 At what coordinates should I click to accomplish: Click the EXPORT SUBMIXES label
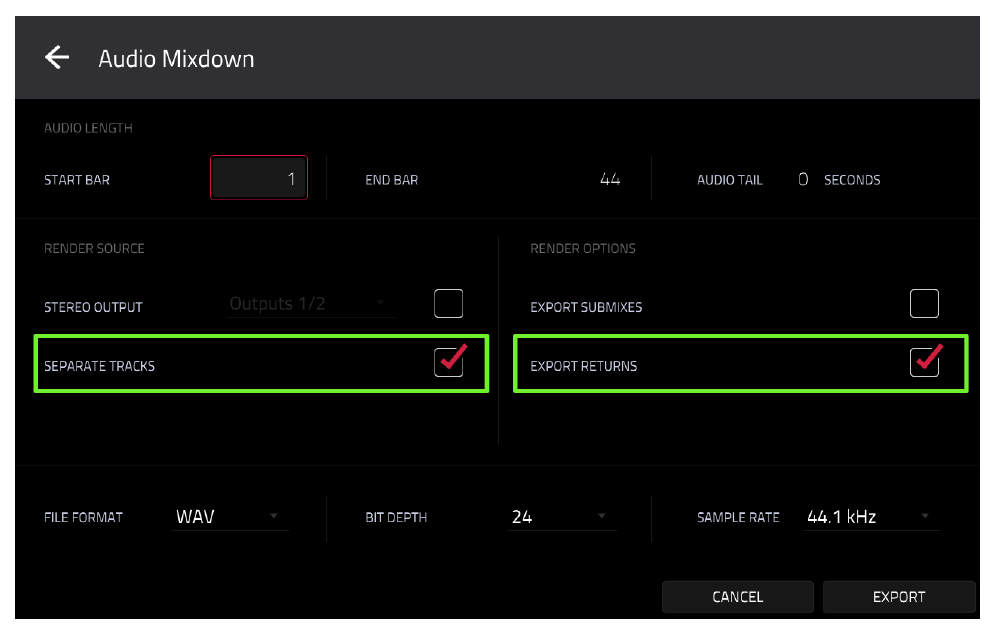[586, 307]
